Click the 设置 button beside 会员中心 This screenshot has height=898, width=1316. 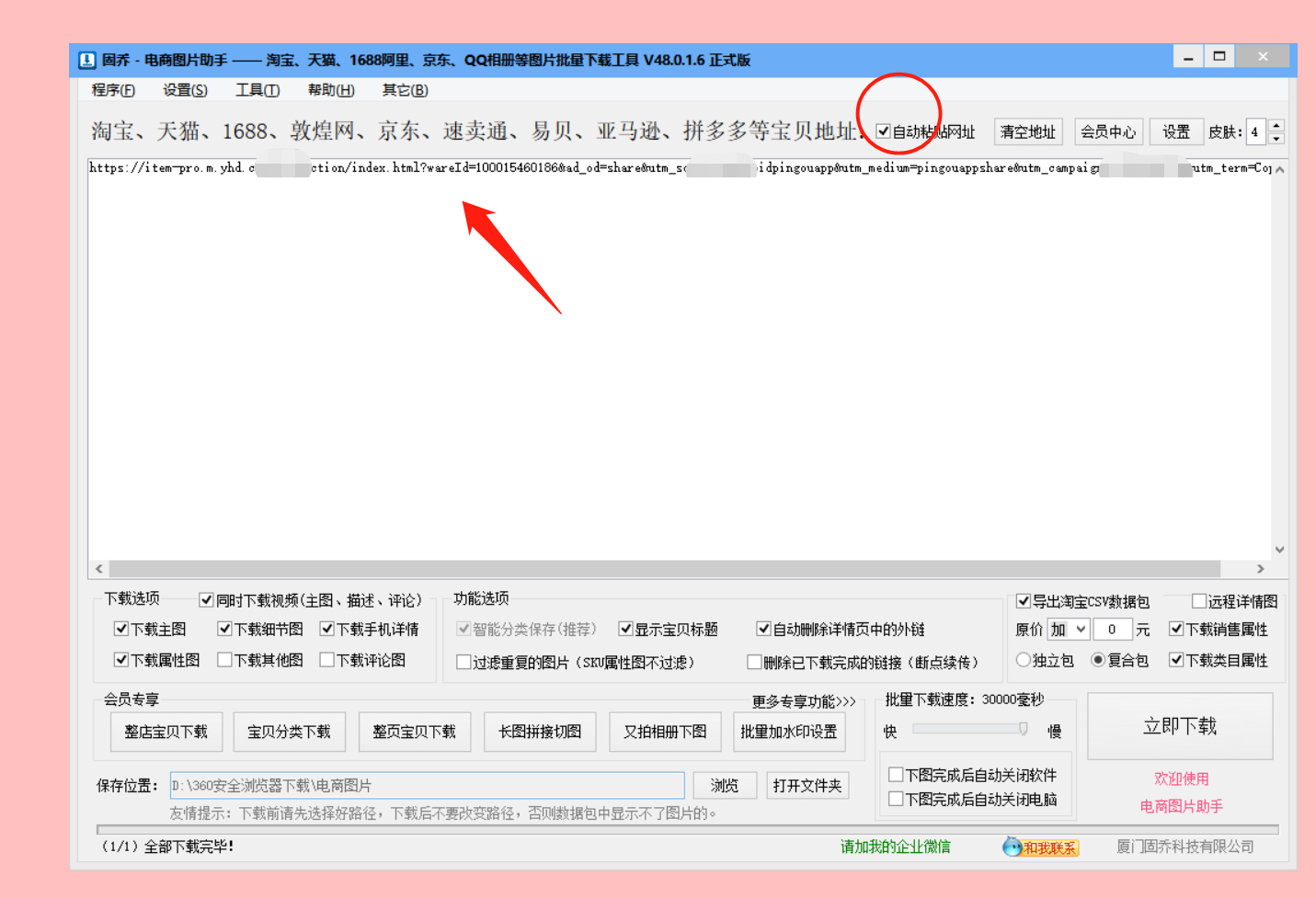tap(1176, 131)
